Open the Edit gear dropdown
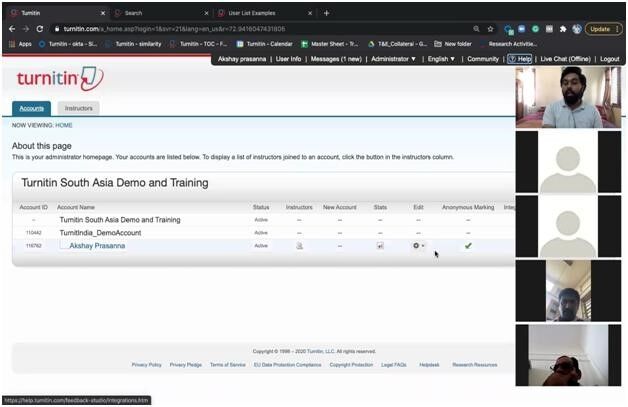Viewport: 628px width, 407px height. coord(419,245)
